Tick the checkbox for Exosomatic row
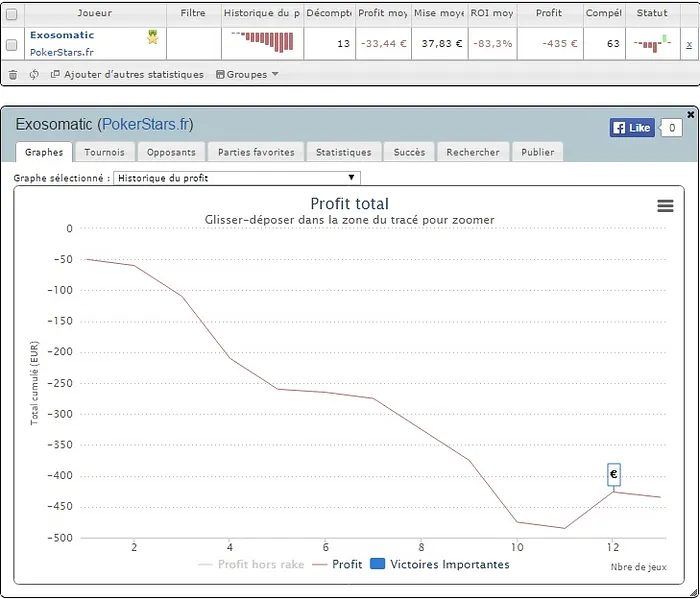Viewport: 700px width, 599px height. click(12, 45)
